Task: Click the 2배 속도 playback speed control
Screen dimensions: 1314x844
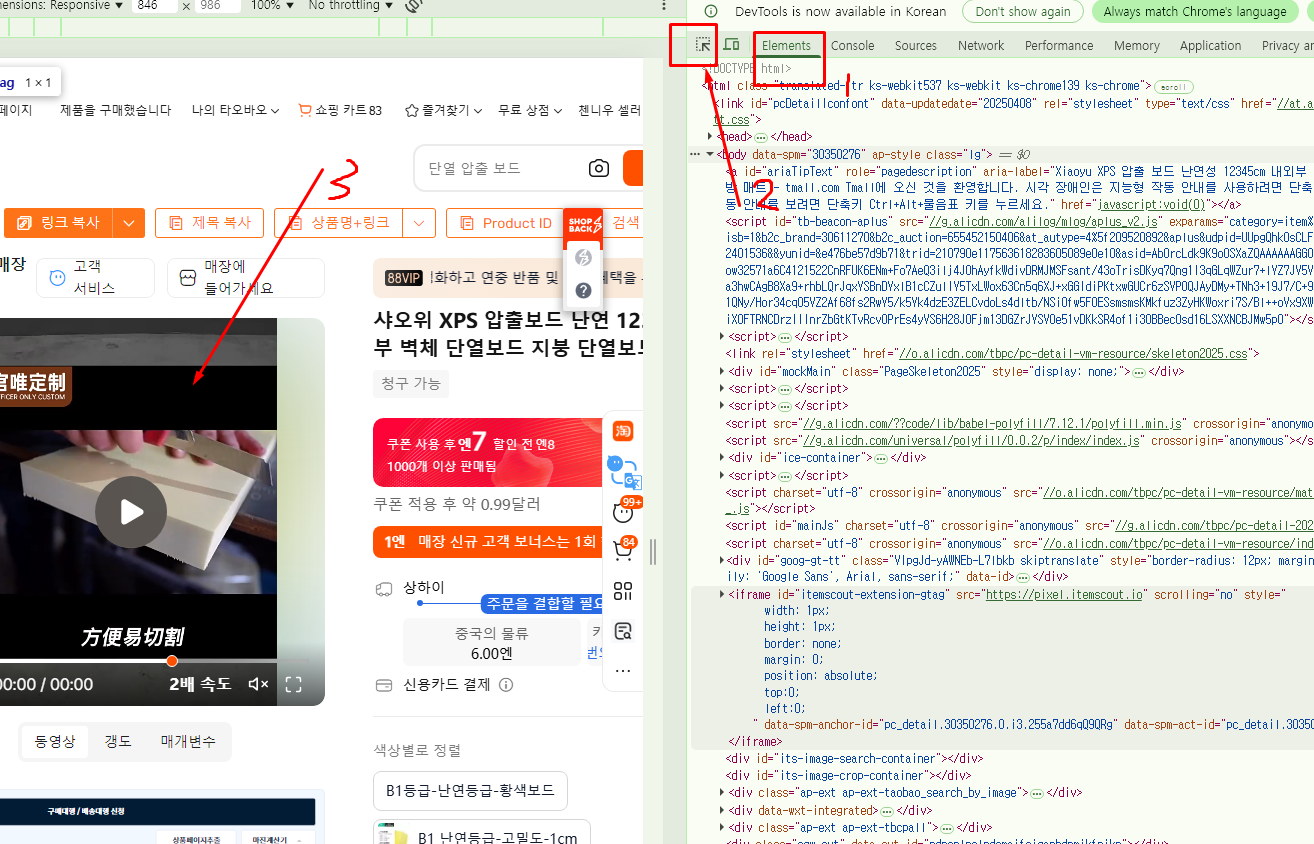Action: click(x=200, y=684)
